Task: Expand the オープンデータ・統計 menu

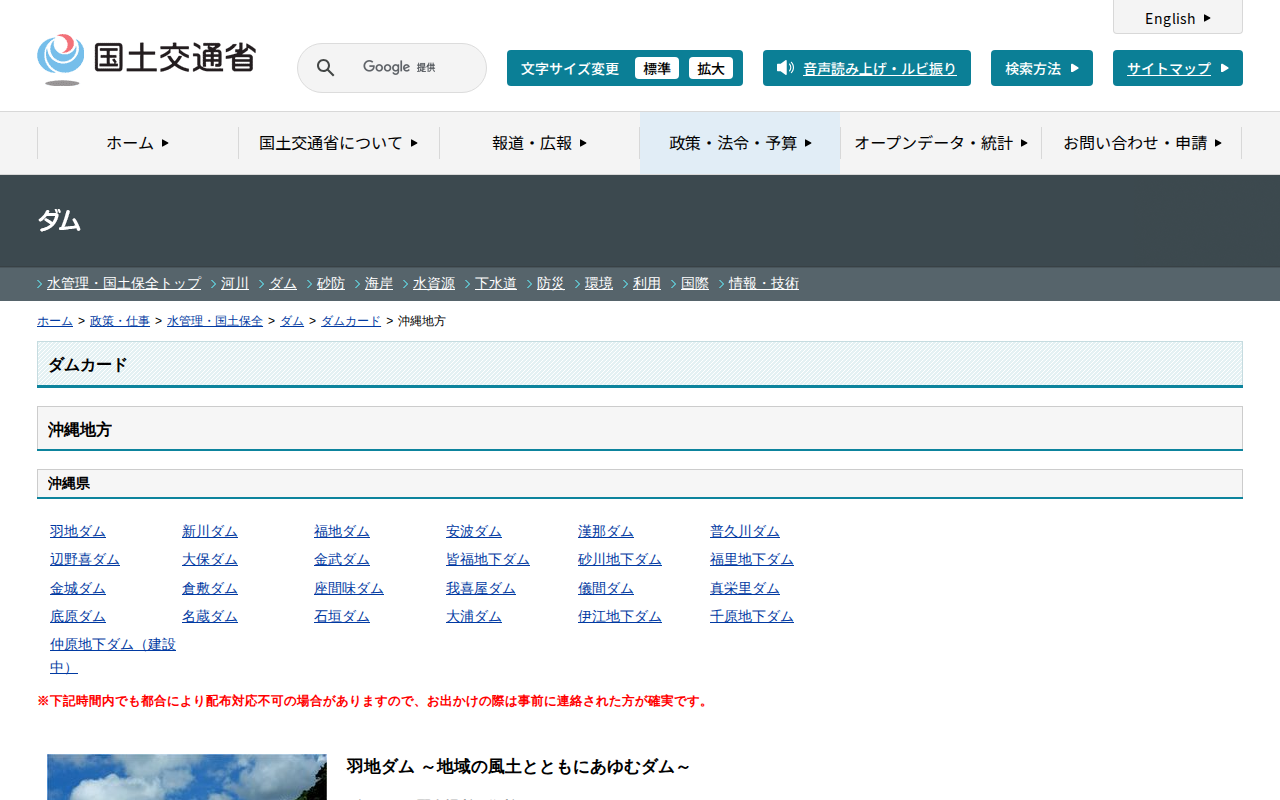Action: [940, 143]
